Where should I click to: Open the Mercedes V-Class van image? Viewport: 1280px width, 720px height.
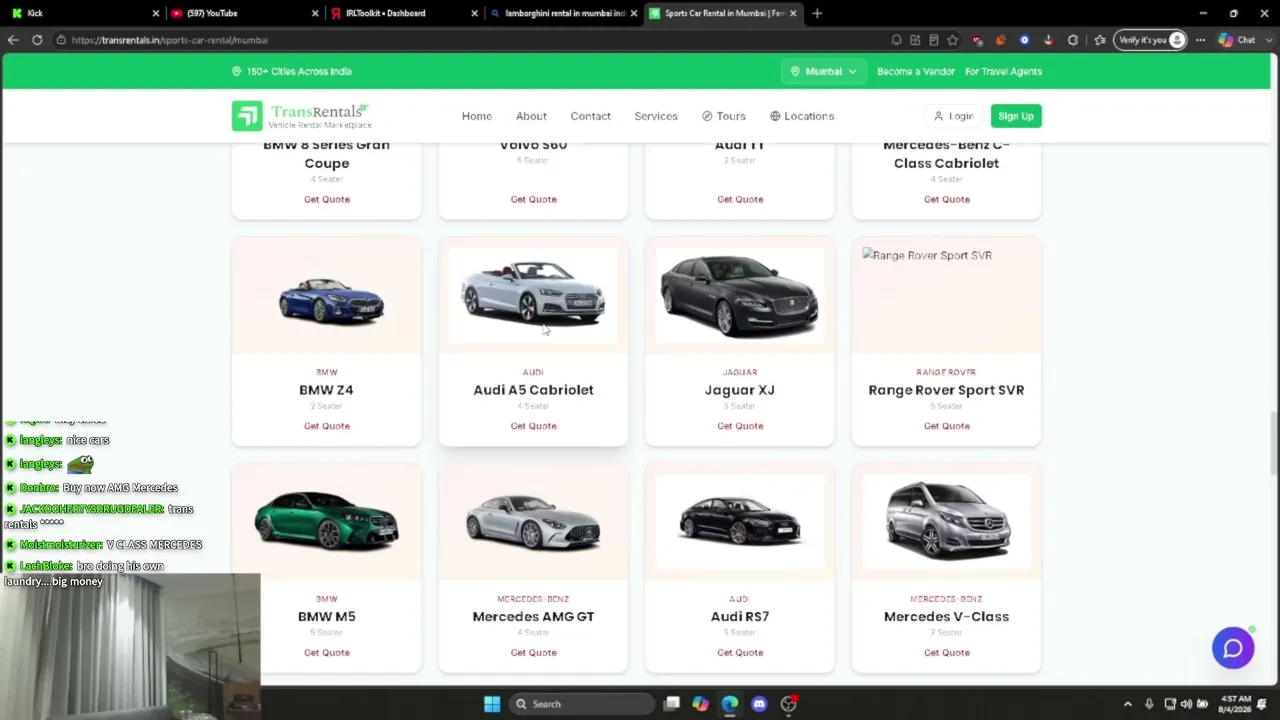[946, 521]
